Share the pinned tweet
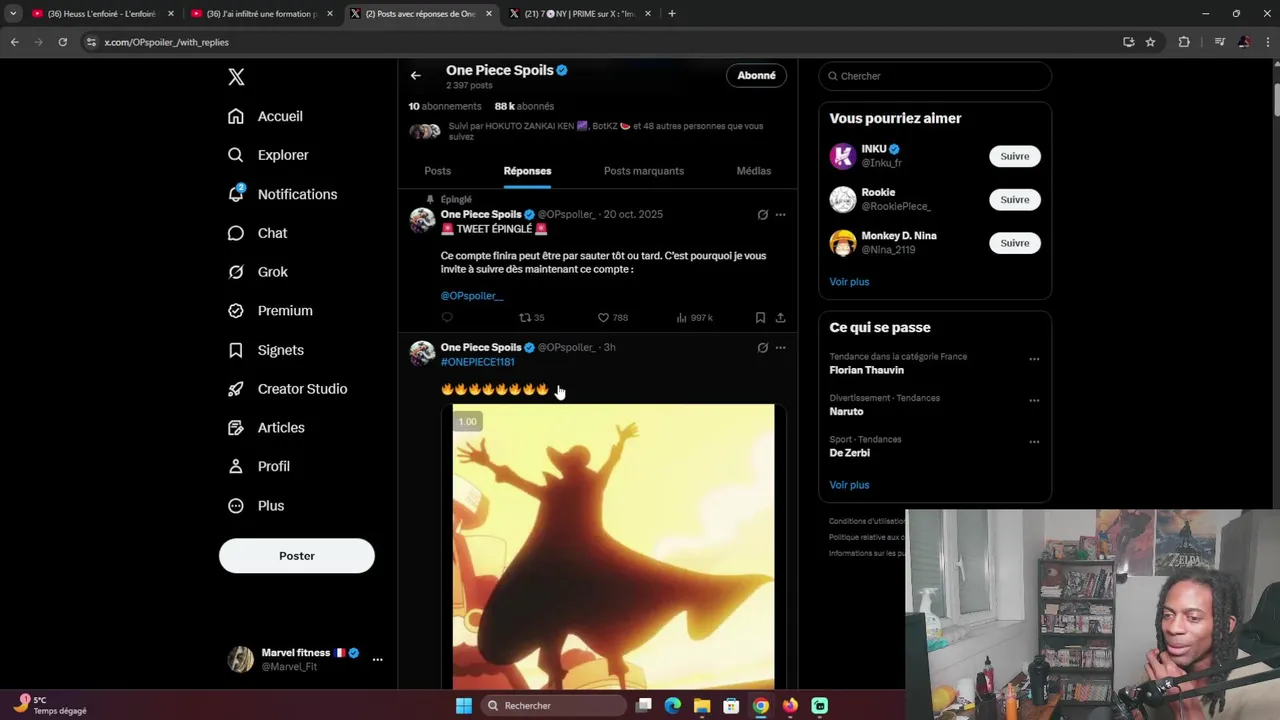The image size is (1280, 720). point(780,317)
